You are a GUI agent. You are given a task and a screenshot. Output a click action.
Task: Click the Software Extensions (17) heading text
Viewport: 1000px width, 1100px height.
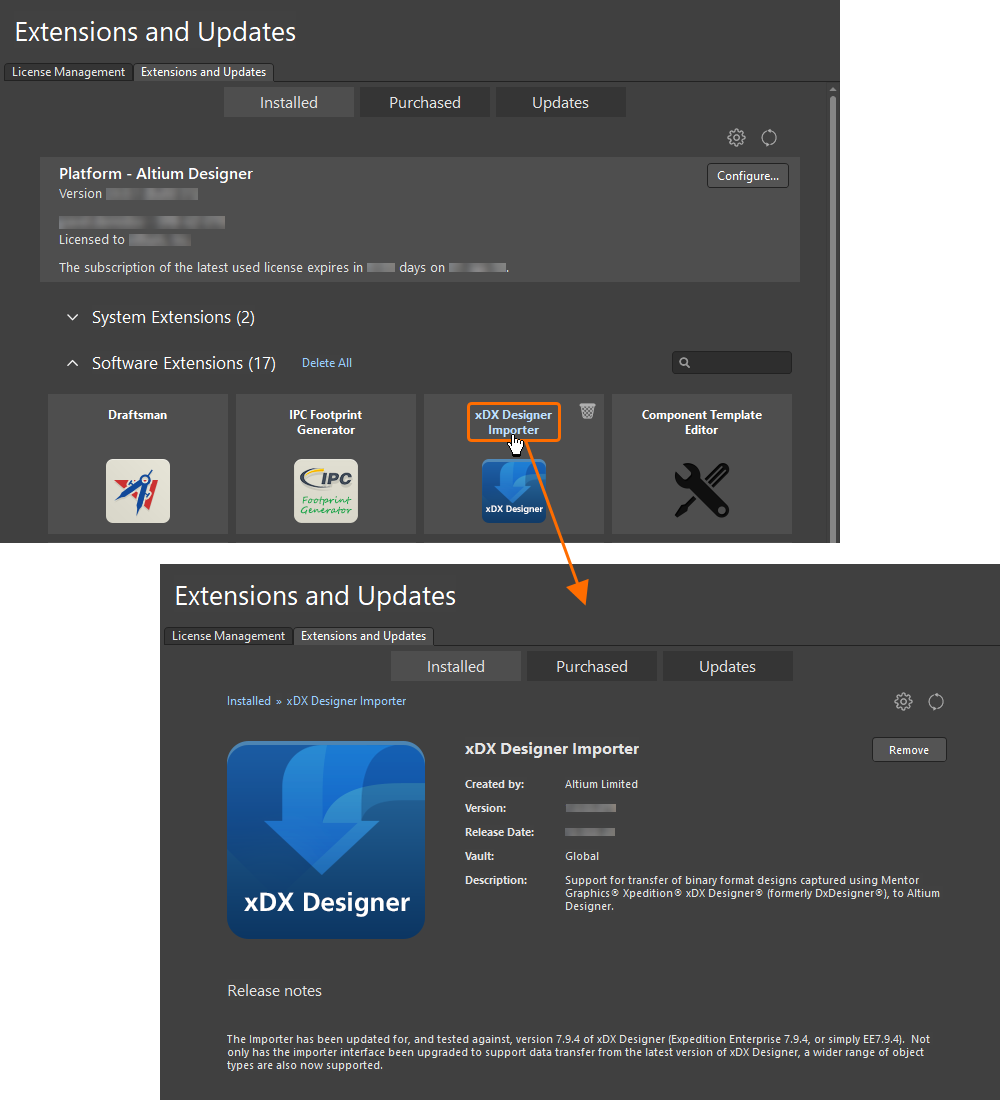pyautogui.click(x=184, y=363)
